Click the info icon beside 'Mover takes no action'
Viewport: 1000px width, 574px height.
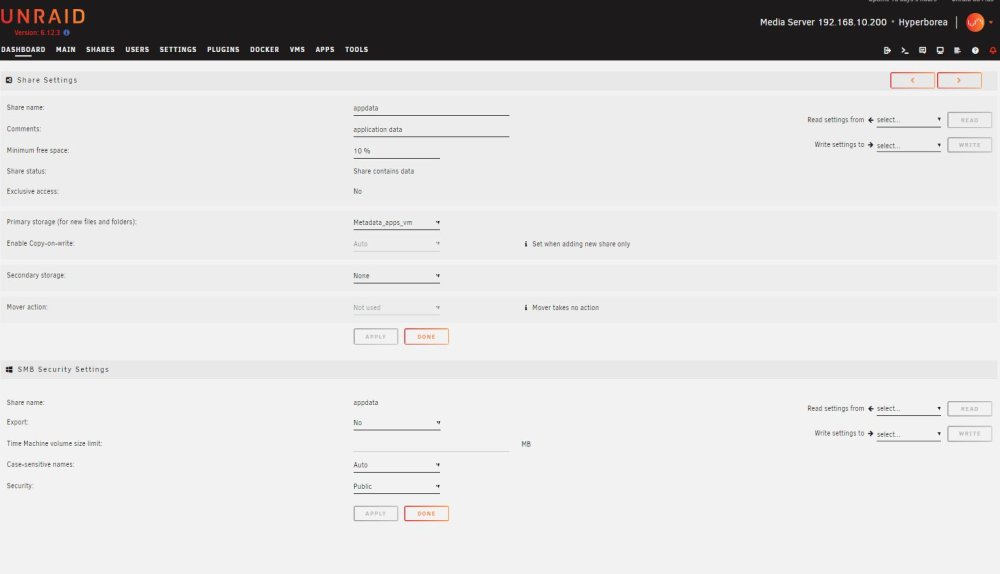point(526,307)
